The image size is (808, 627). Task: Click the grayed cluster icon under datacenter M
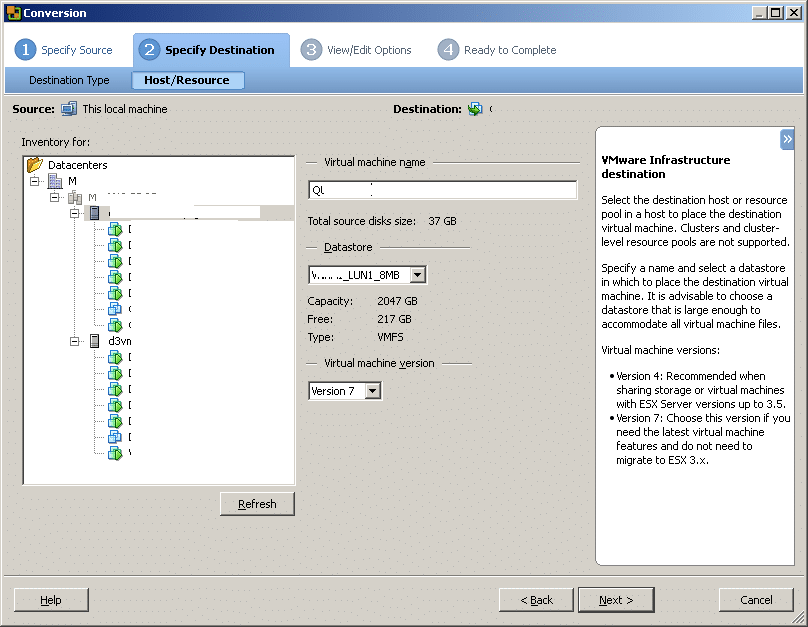pos(75,197)
